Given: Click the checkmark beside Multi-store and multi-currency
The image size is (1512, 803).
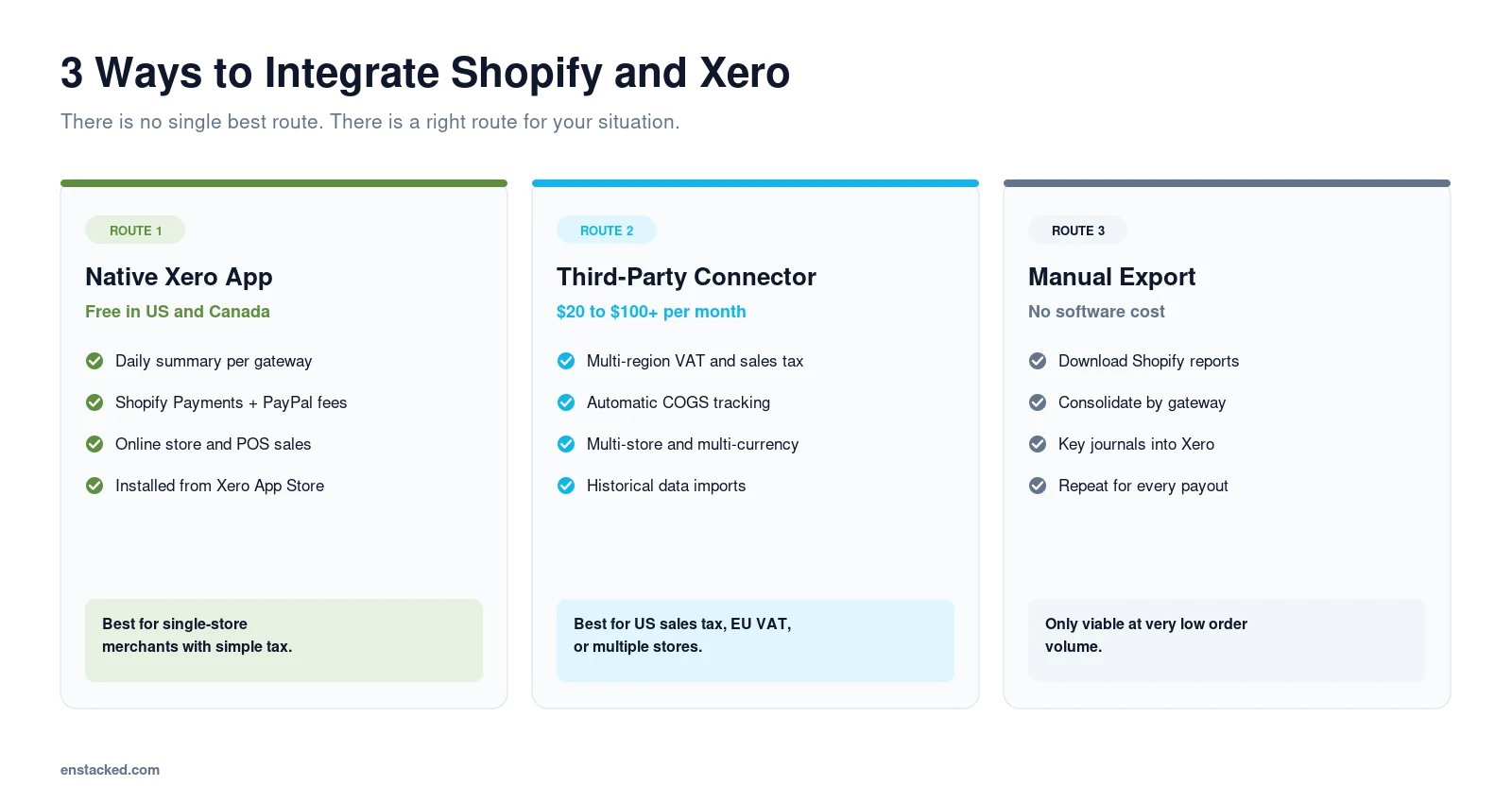Looking at the screenshot, I should point(566,444).
